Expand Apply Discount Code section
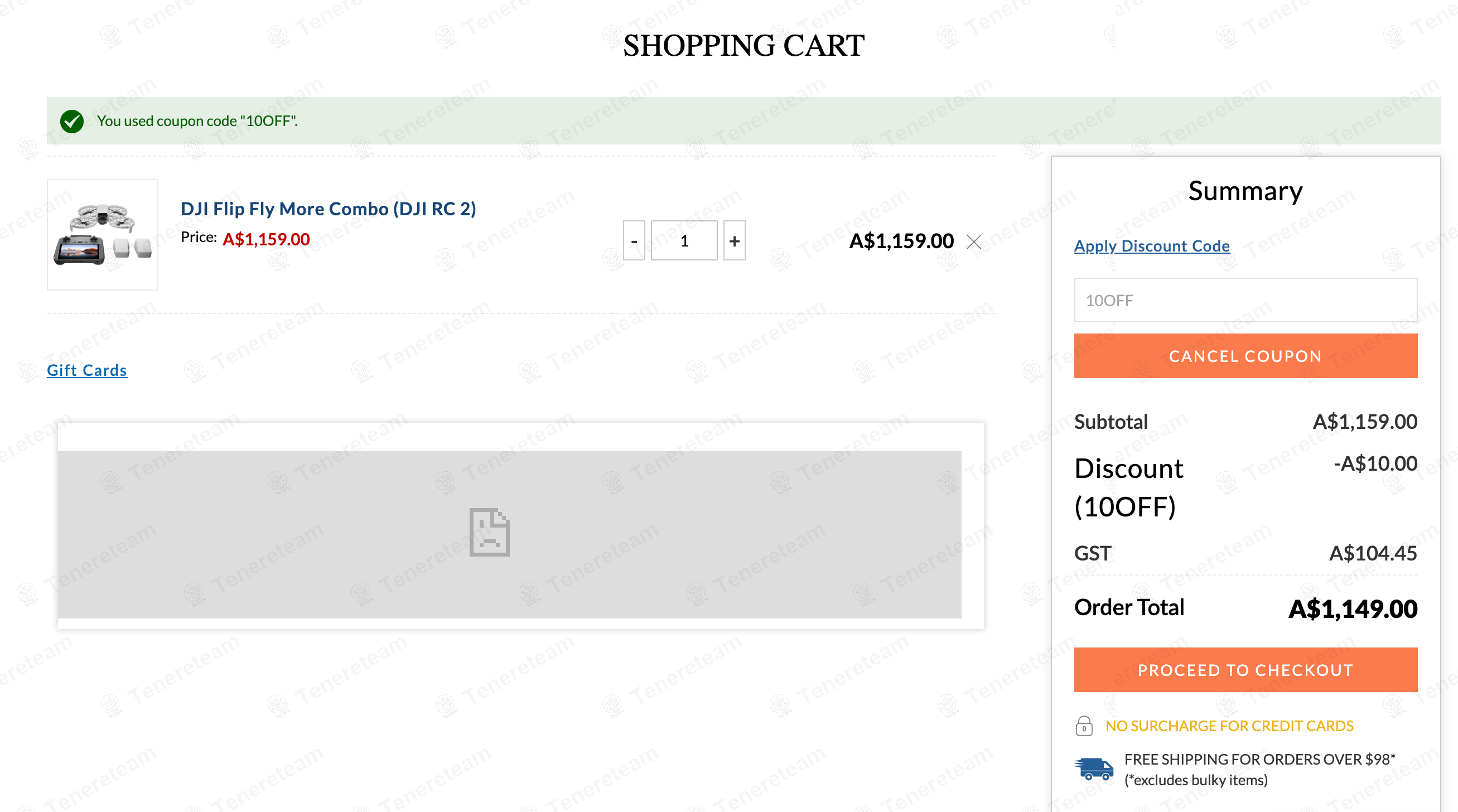The width and height of the screenshot is (1458, 812). pyautogui.click(x=1152, y=245)
